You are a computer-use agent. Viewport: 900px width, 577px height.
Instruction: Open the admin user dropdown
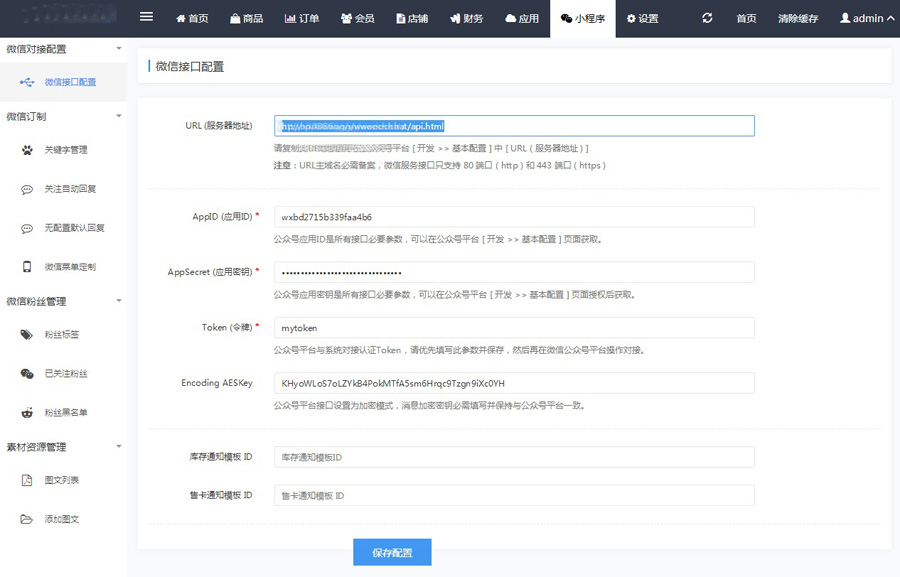point(866,18)
